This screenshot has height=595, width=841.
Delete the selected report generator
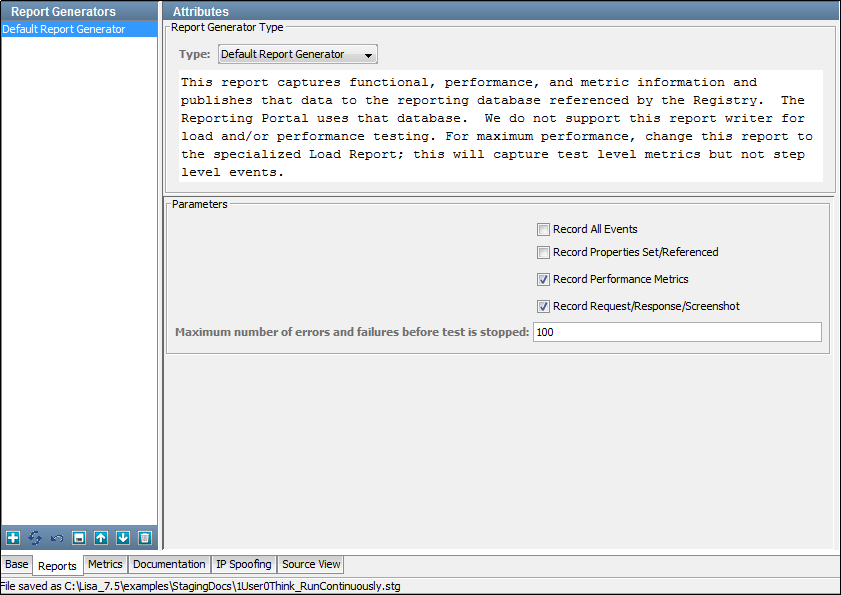144,538
